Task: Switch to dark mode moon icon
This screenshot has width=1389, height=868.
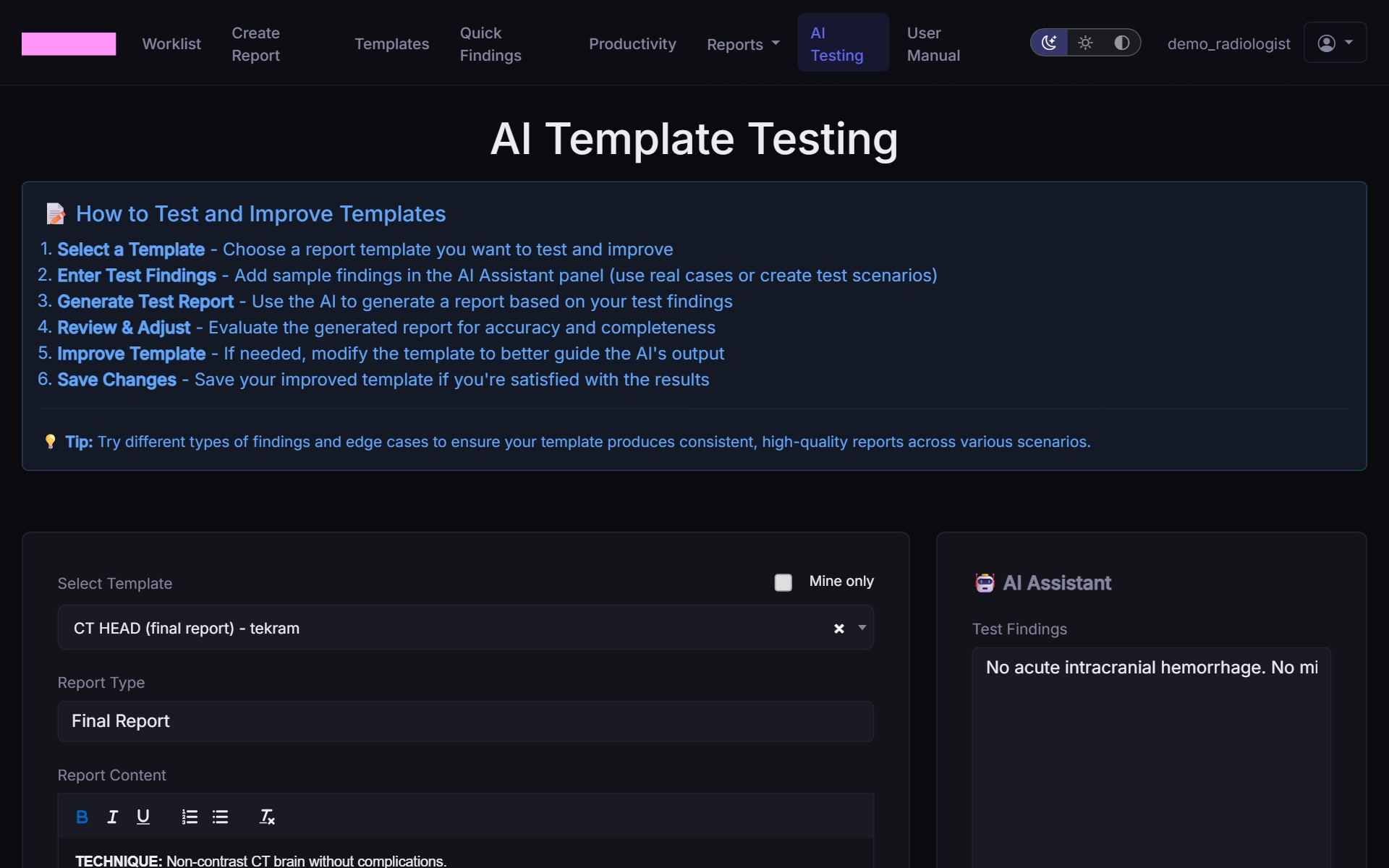Action: click(1049, 43)
